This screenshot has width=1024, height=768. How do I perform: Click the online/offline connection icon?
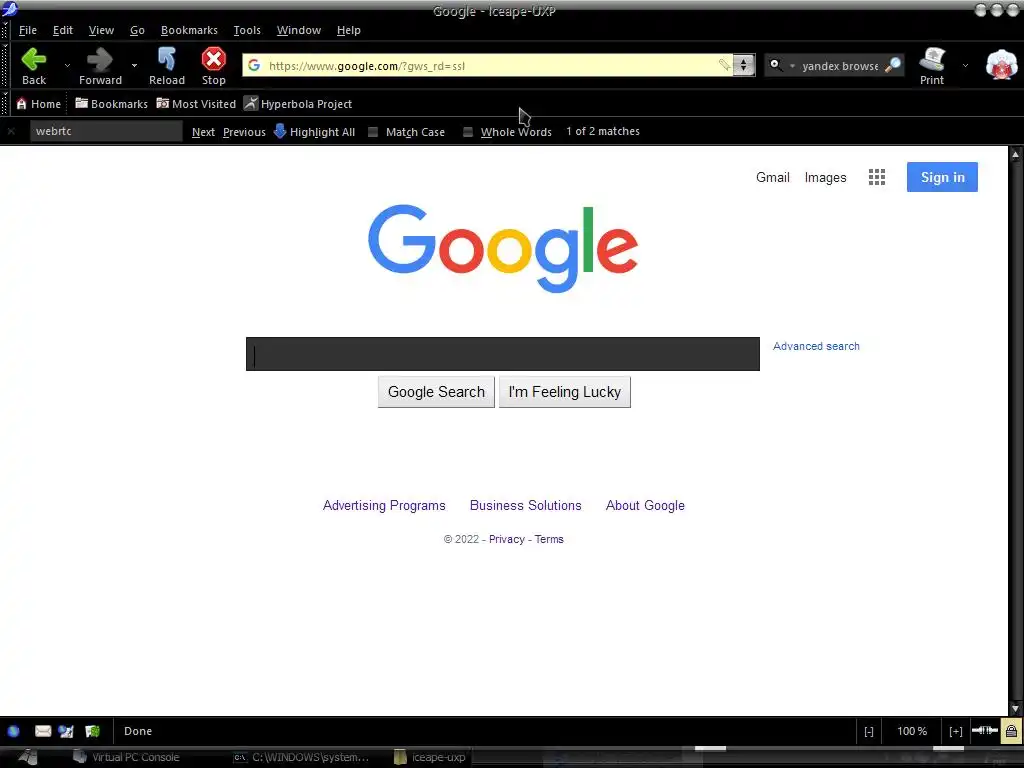pos(984,730)
